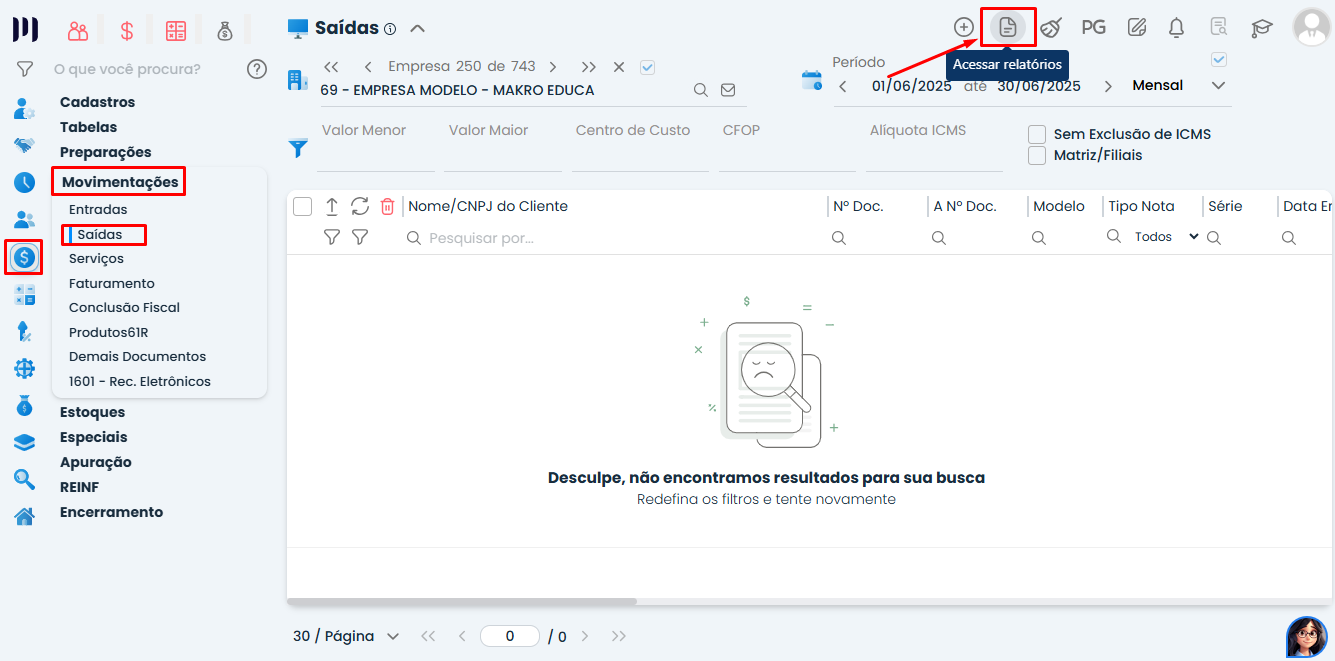Click the graduation cap training icon
Image resolution: width=1335 pixels, height=661 pixels.
[1261, 27]
